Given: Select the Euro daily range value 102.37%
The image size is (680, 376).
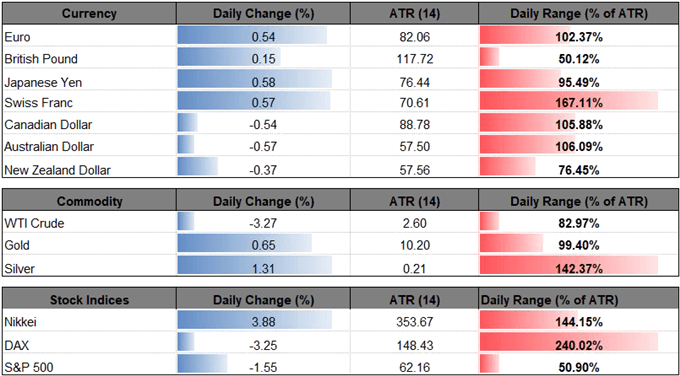Looking at the screenshot, I should click(x=579, y=38).
